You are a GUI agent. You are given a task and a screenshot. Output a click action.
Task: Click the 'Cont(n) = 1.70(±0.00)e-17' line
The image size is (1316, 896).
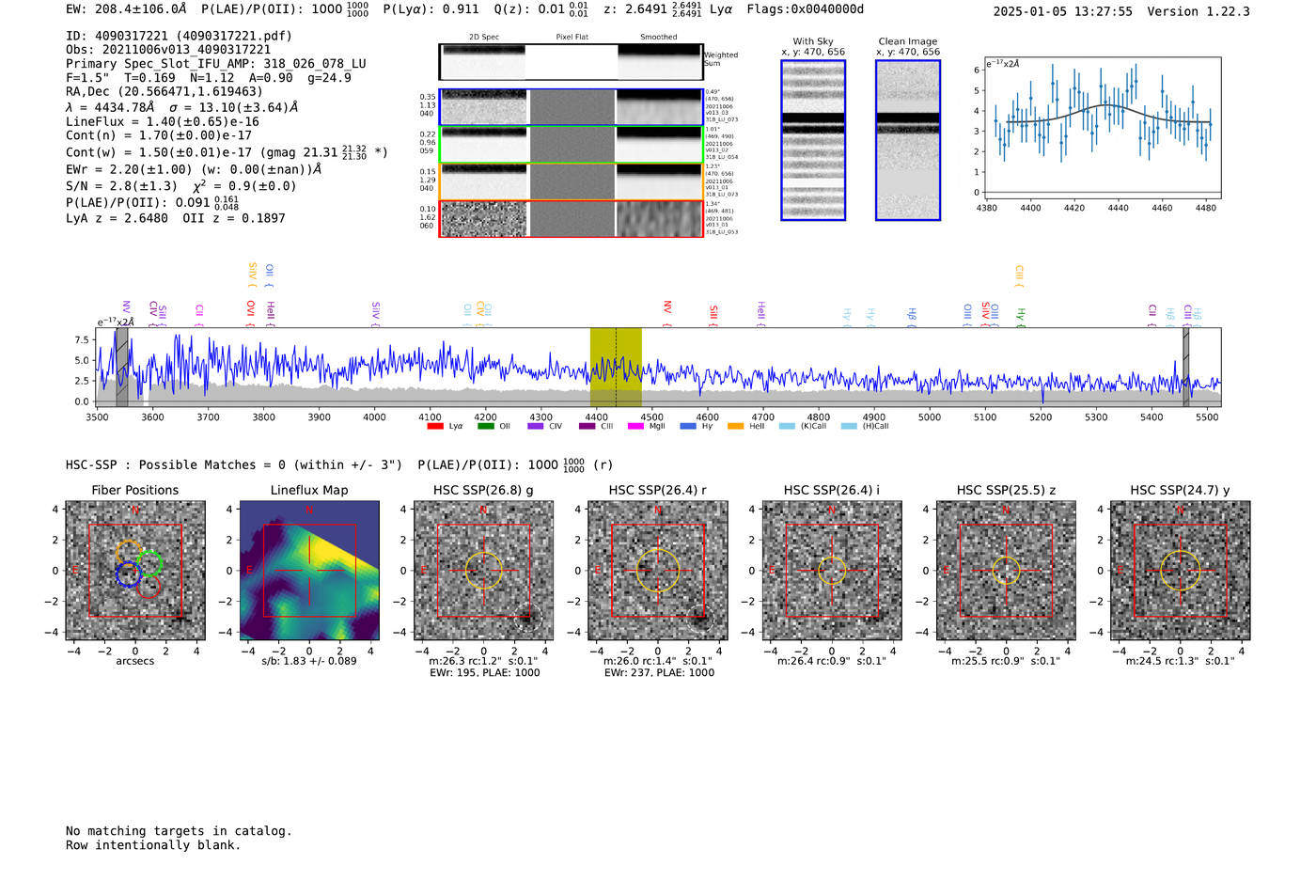[159, 135]
